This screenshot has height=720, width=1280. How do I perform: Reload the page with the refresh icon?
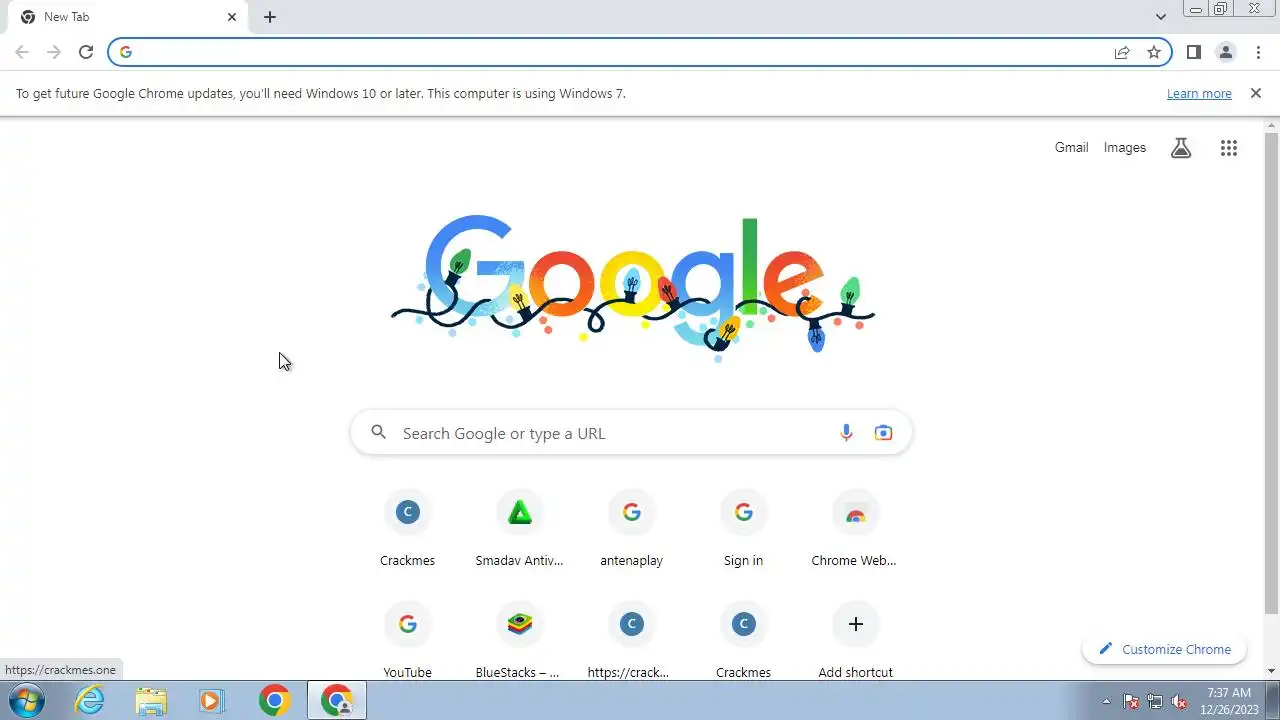tap(86, 52)
